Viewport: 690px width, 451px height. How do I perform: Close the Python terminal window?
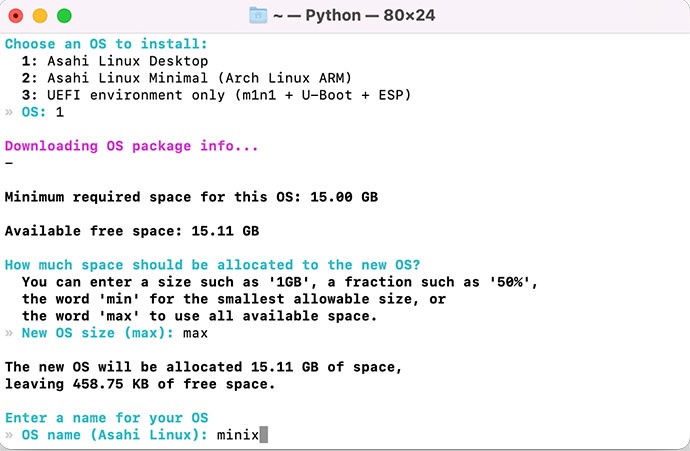coord(17,16)
